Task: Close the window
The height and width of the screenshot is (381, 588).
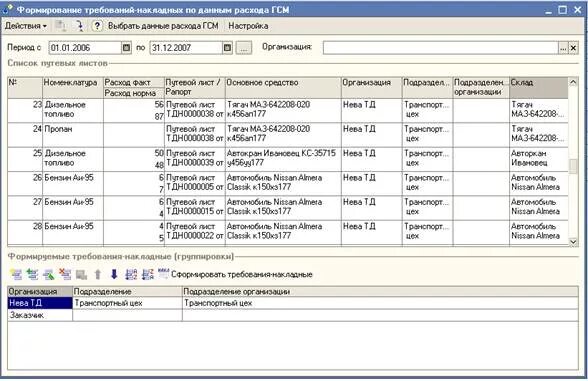Action: [578, 10]
